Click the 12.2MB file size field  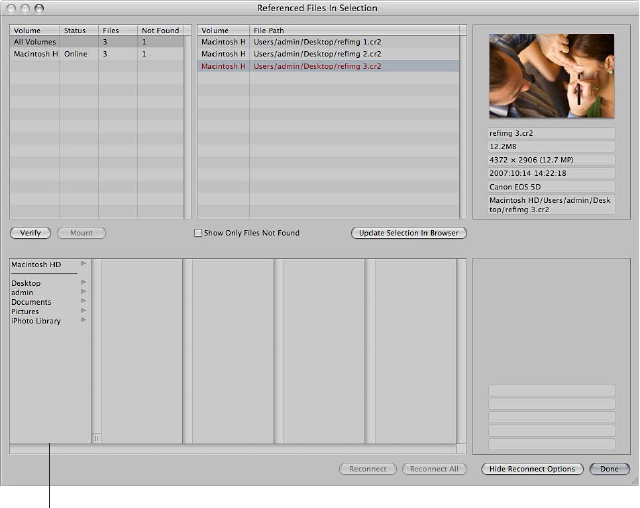(551, 146)
